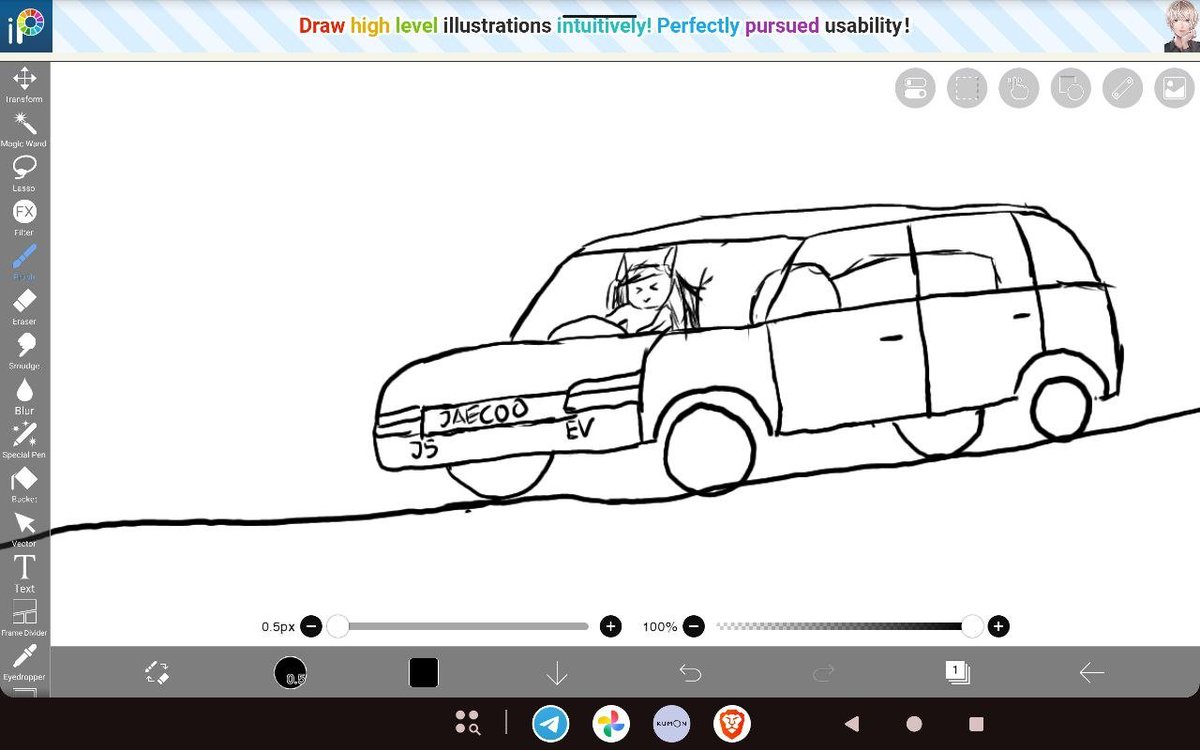This screenshot has height=750, width=1200.
Task: Increase brush thickness with plus button
Action: (610, 627)
